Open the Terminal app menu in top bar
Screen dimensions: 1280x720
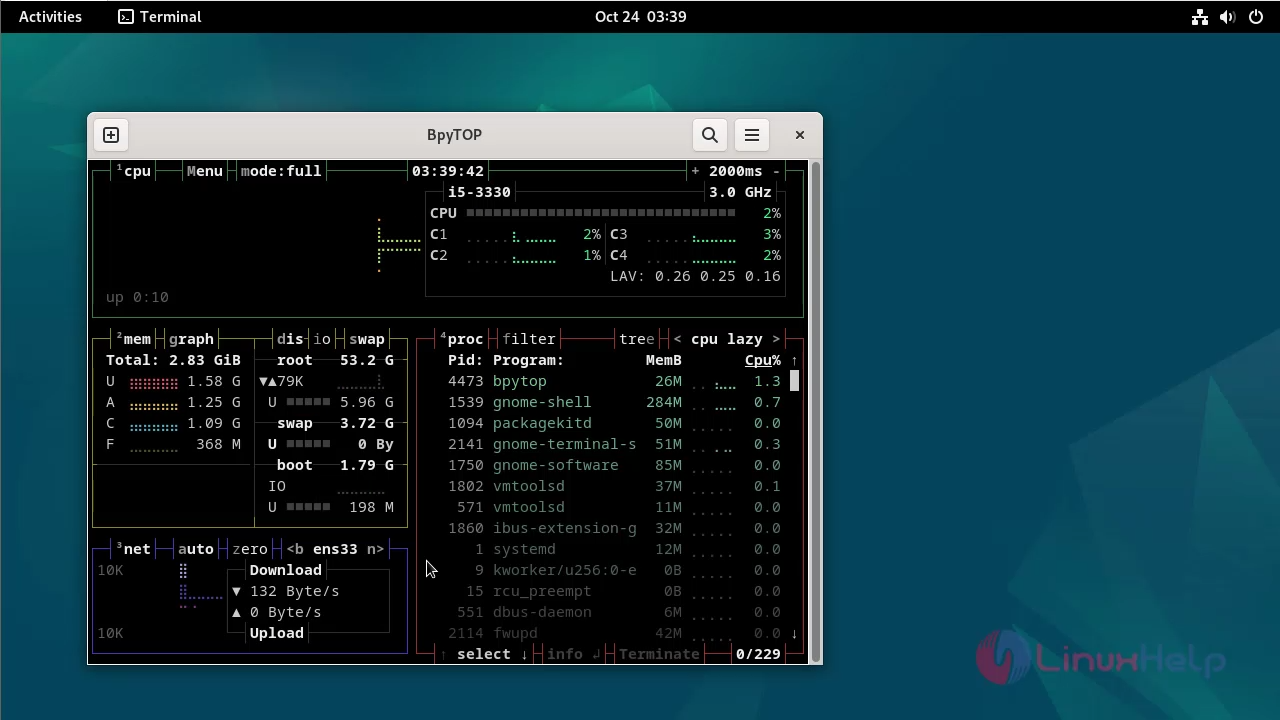click(x=160, y=16)
